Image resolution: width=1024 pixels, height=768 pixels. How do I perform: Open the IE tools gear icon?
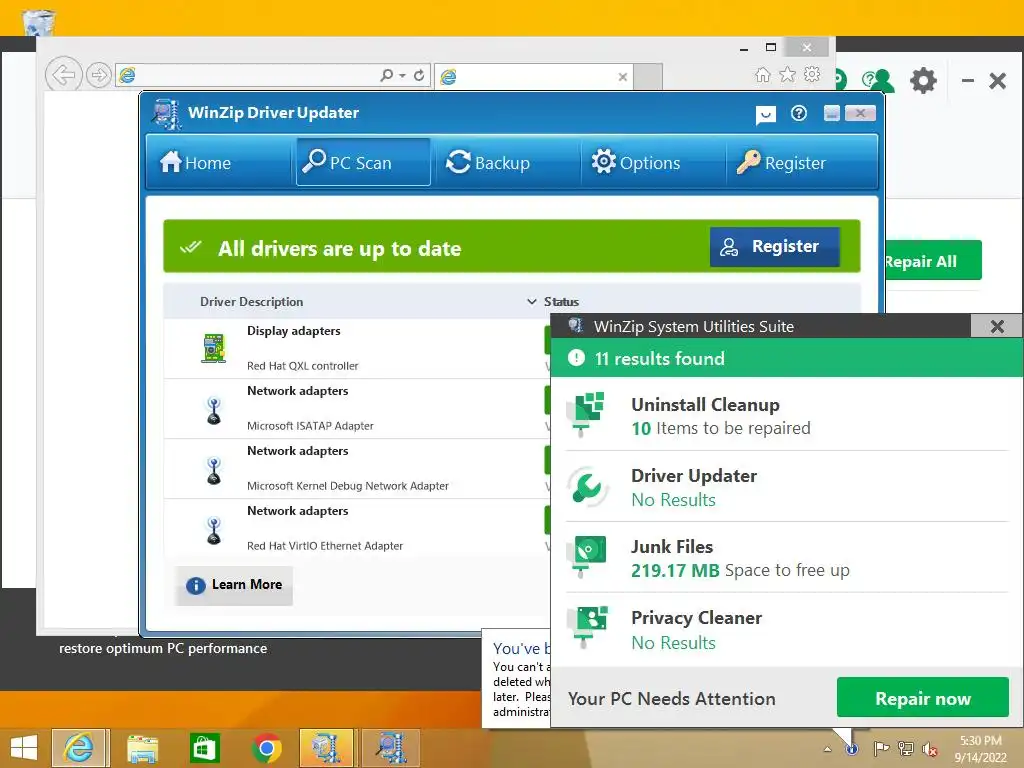(812, 74)
